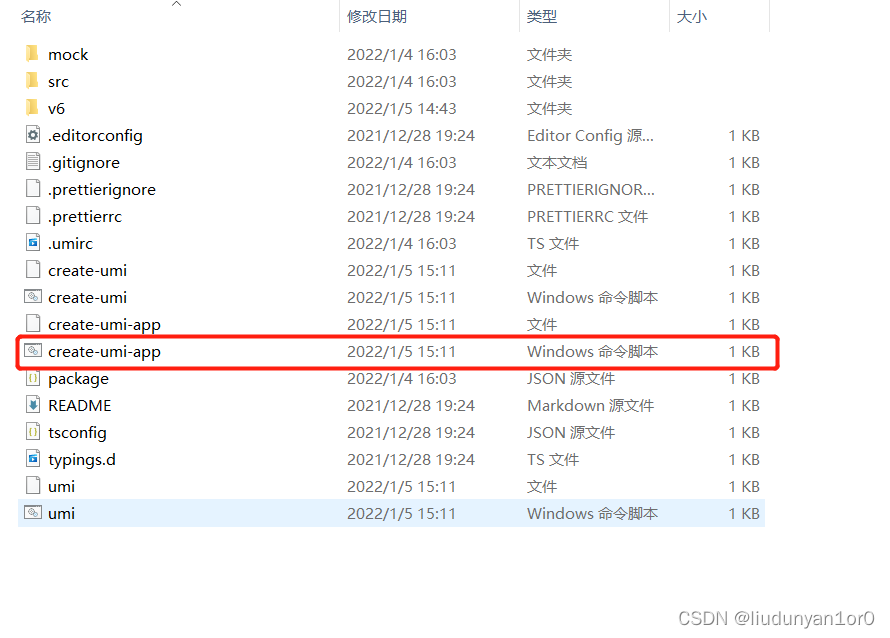Click the .prettierrc blank file icon
Image resolution: width=890 pixels, height=638 pixels.
pyautogui.click(x=33, y=216)
